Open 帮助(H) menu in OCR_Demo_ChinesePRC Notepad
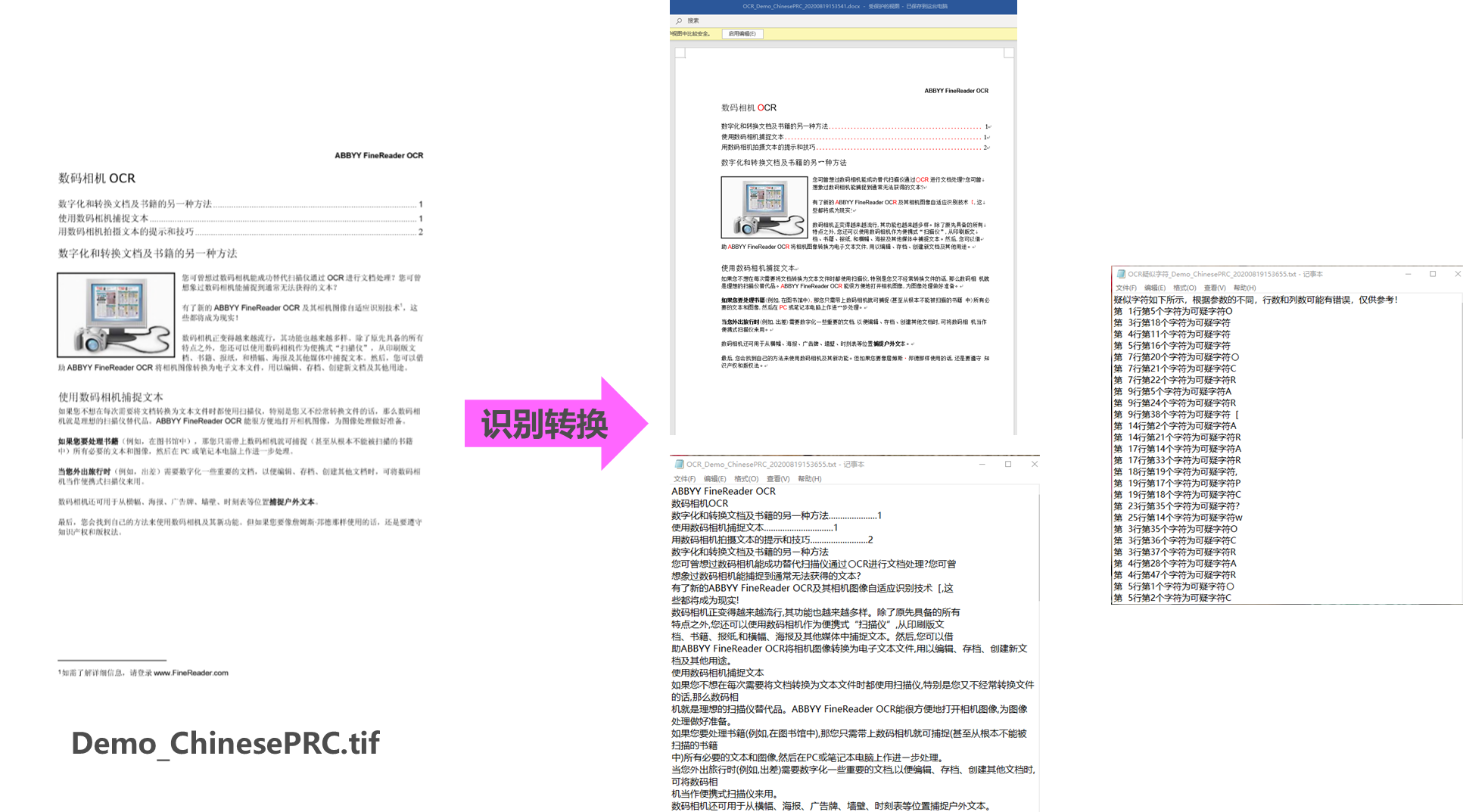This screenshot has height=812, width=1463. (809, 478)
